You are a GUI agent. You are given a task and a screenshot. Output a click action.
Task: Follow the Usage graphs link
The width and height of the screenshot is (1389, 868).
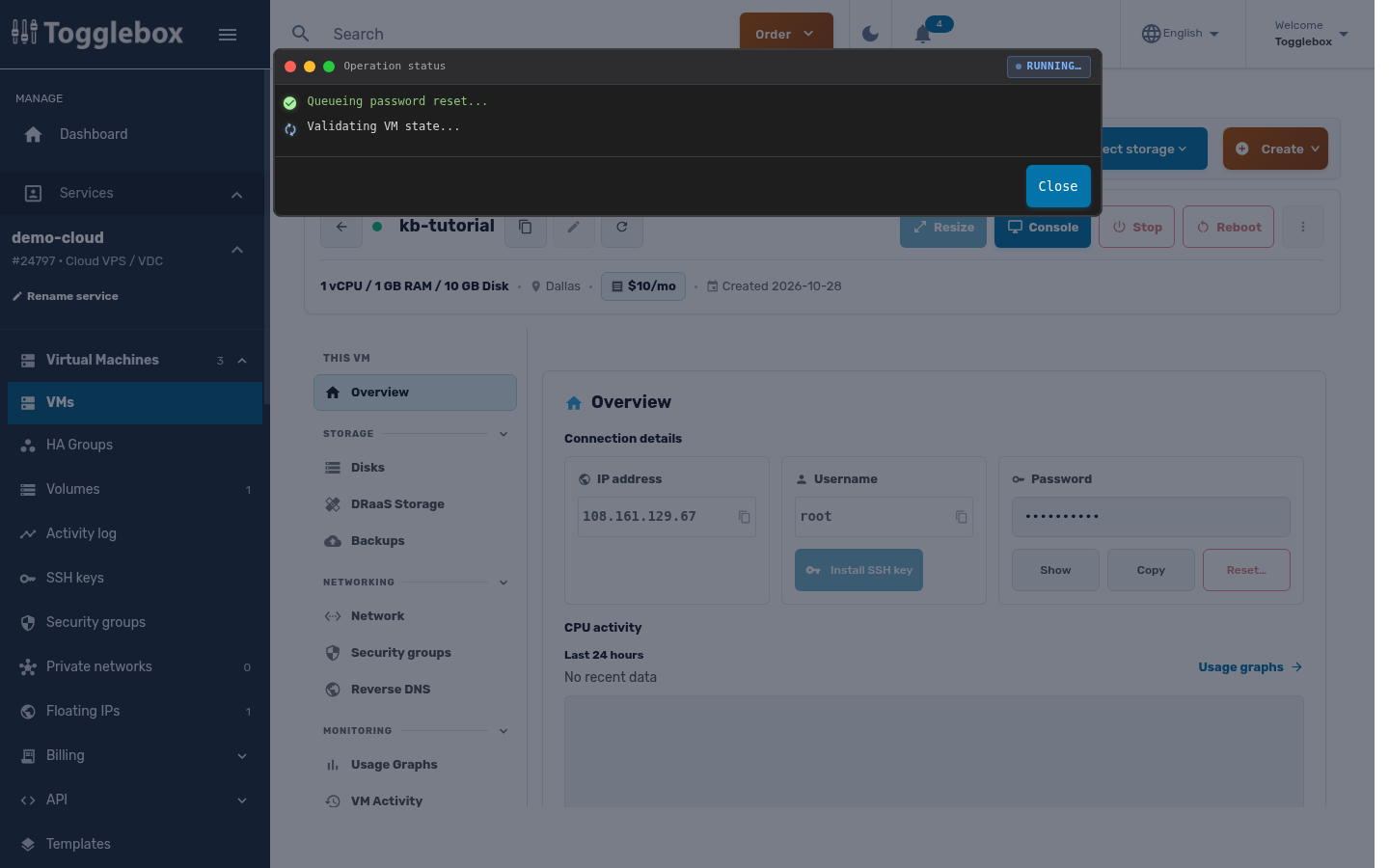coord(1250,667)
